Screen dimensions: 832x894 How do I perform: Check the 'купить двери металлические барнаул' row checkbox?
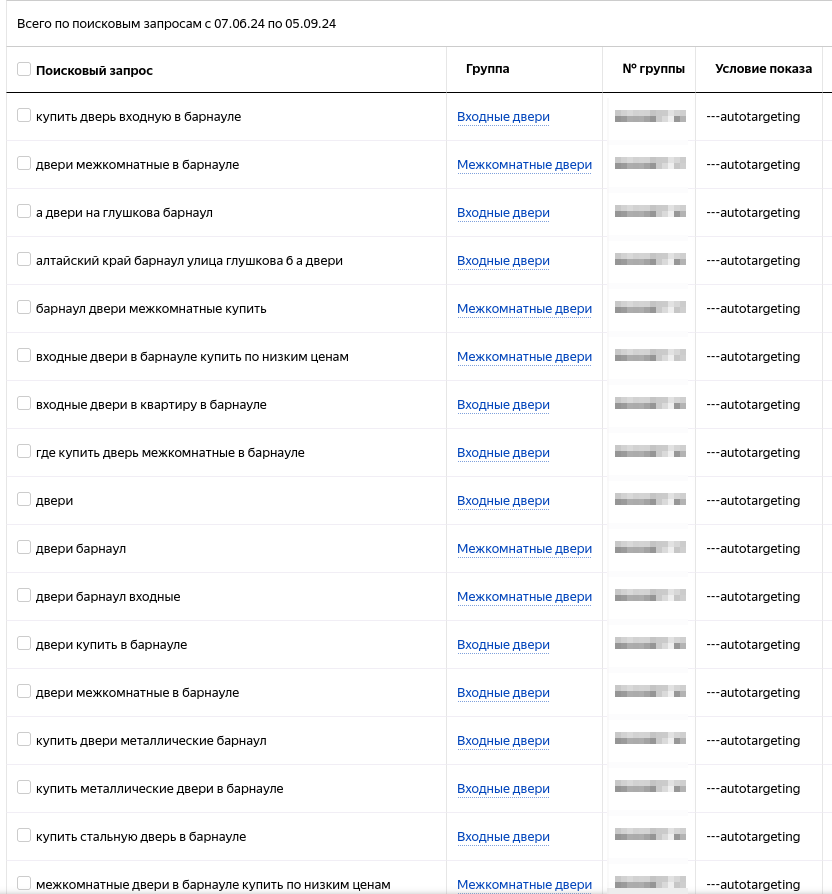[24, 740]
